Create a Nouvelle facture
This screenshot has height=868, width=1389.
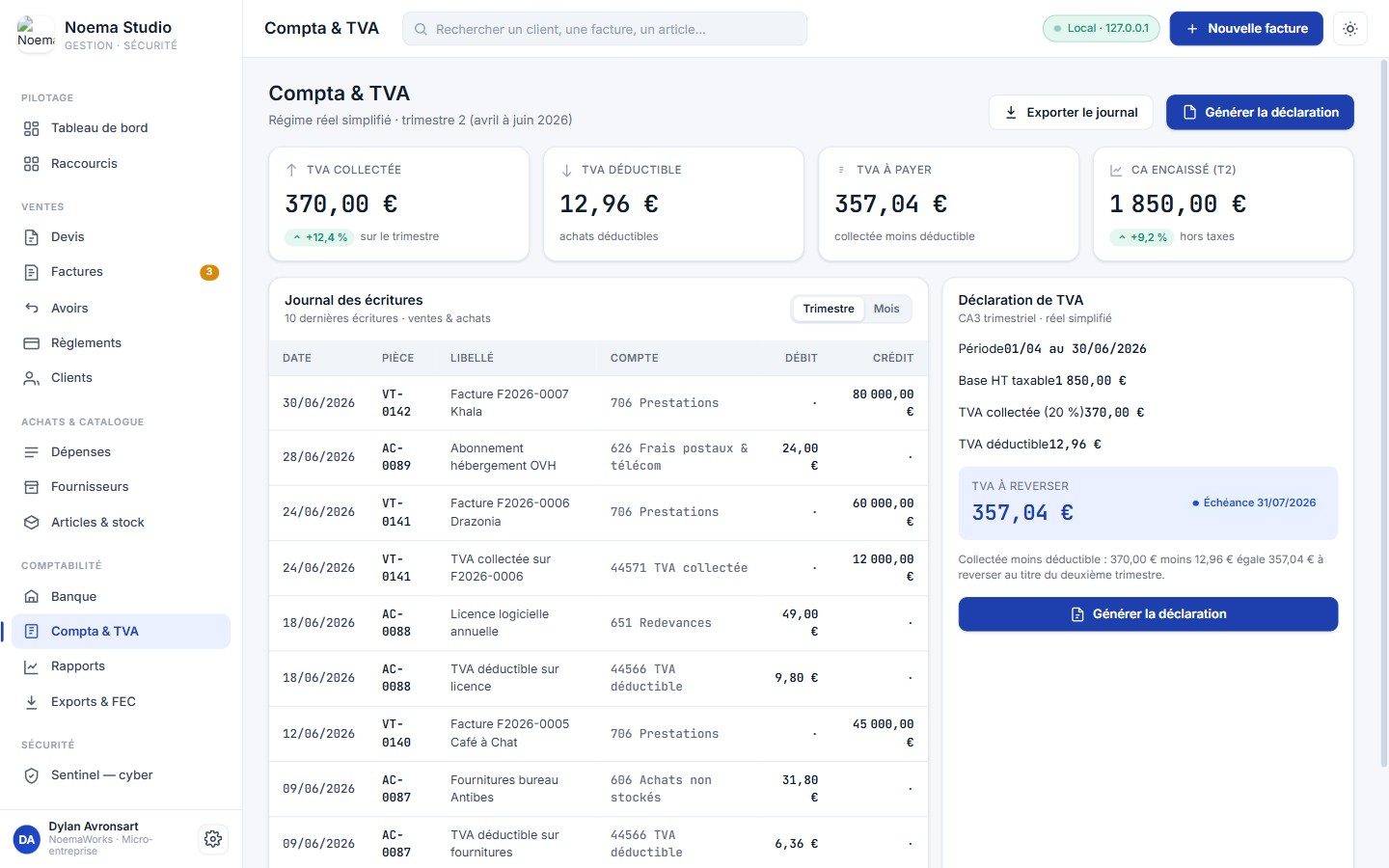coord(1247,29)
